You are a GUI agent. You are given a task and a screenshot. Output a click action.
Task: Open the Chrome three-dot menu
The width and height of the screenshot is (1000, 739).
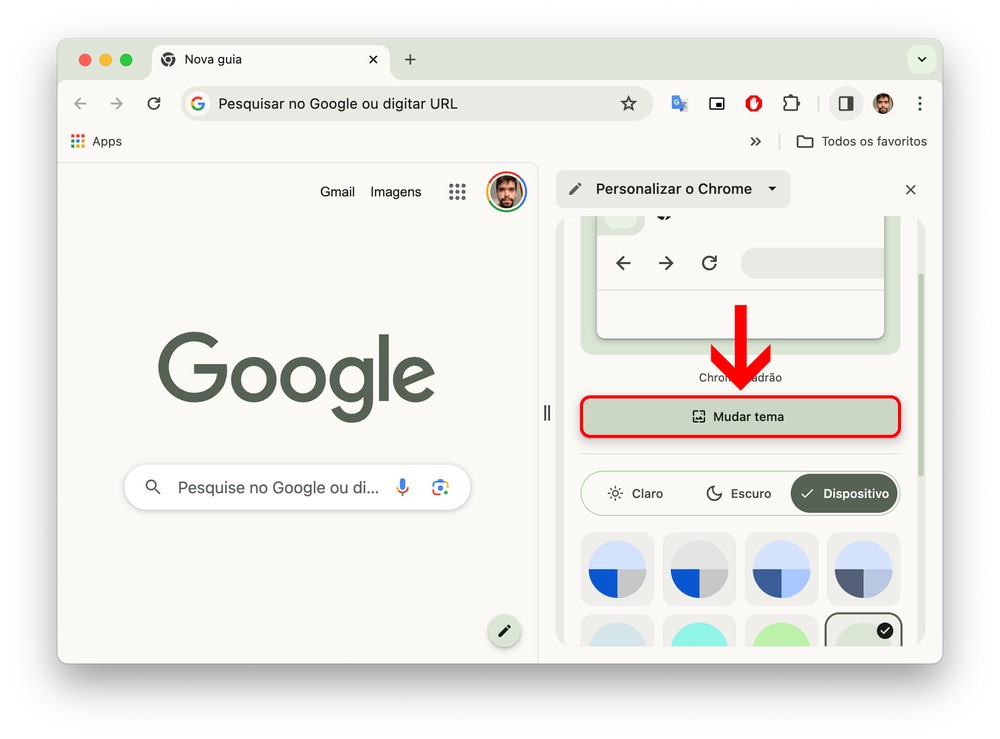click(919, 104)
